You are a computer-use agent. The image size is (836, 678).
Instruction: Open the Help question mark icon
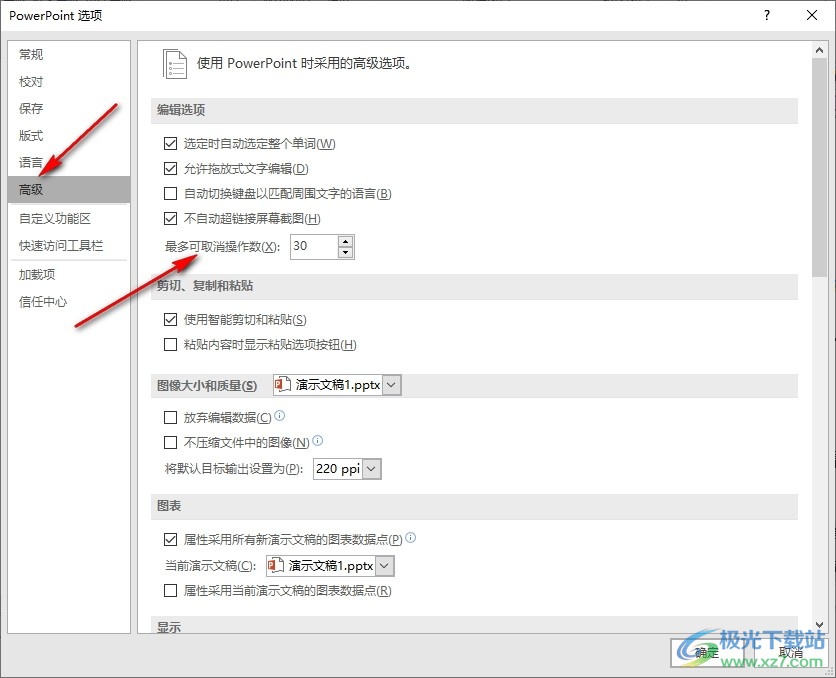[x=767, y=15]
